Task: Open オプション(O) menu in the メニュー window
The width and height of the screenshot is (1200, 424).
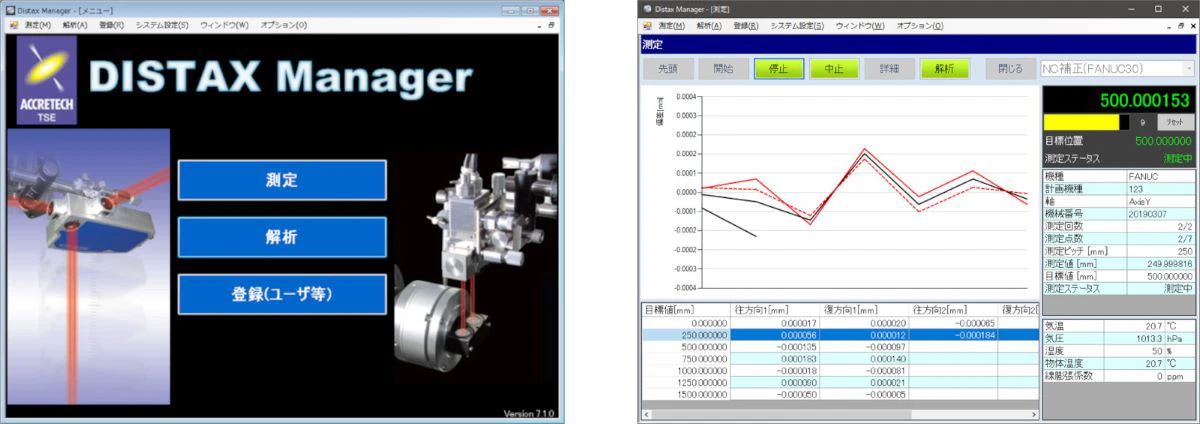Action: [284, 24]
